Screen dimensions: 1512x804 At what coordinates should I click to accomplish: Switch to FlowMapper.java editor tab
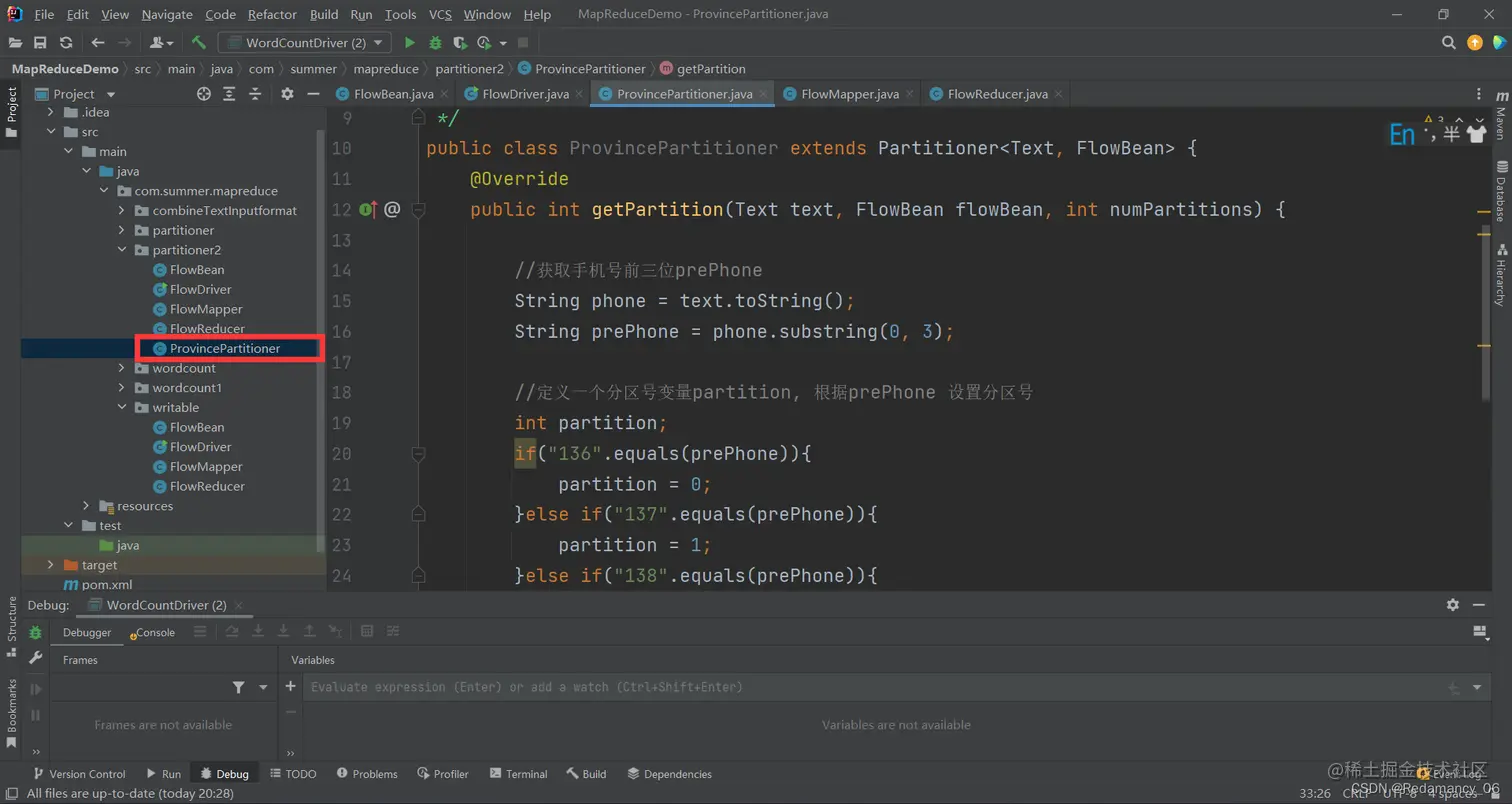click(x=849, y=94)
